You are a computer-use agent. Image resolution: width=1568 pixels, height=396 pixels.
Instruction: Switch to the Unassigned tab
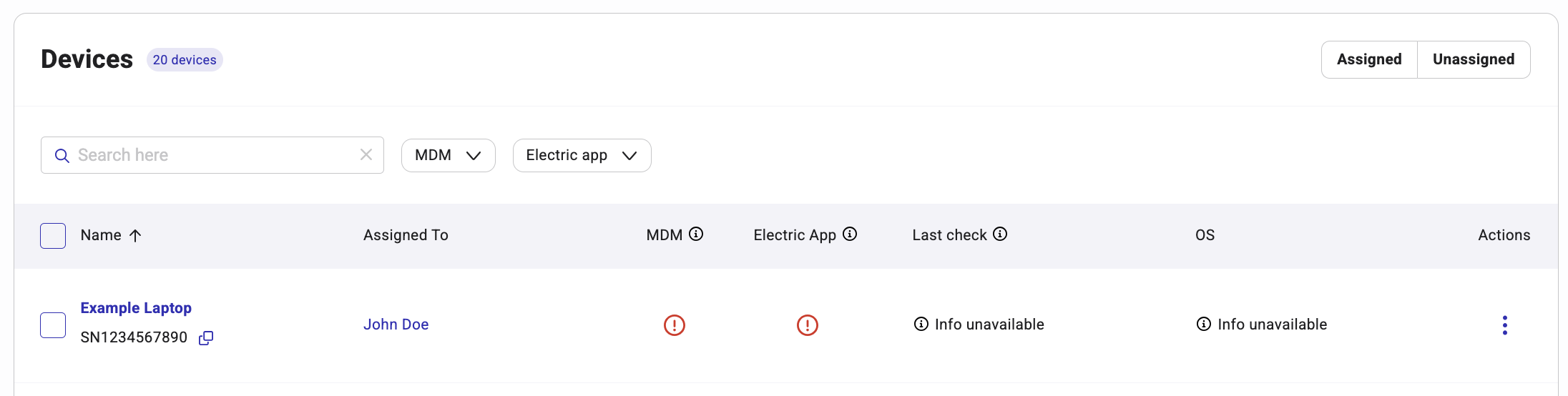tap(1474, 59)
